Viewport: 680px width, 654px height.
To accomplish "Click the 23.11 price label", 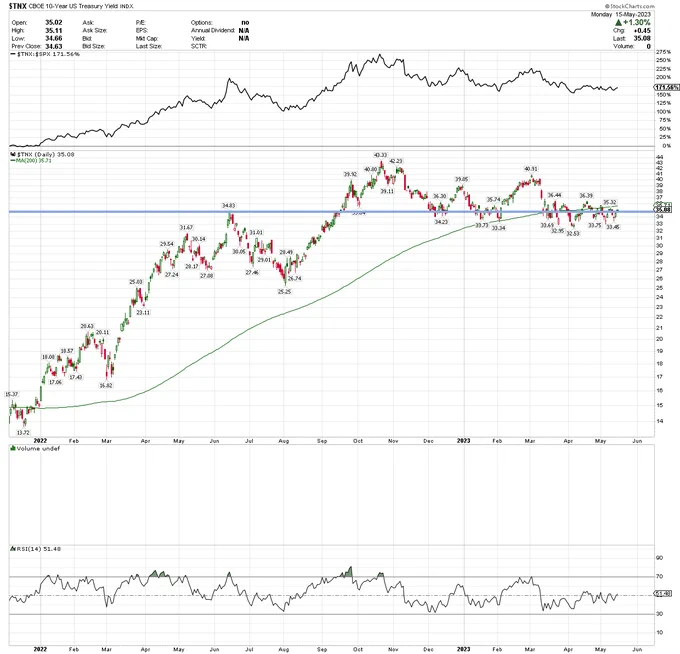I will click(143, 312).
